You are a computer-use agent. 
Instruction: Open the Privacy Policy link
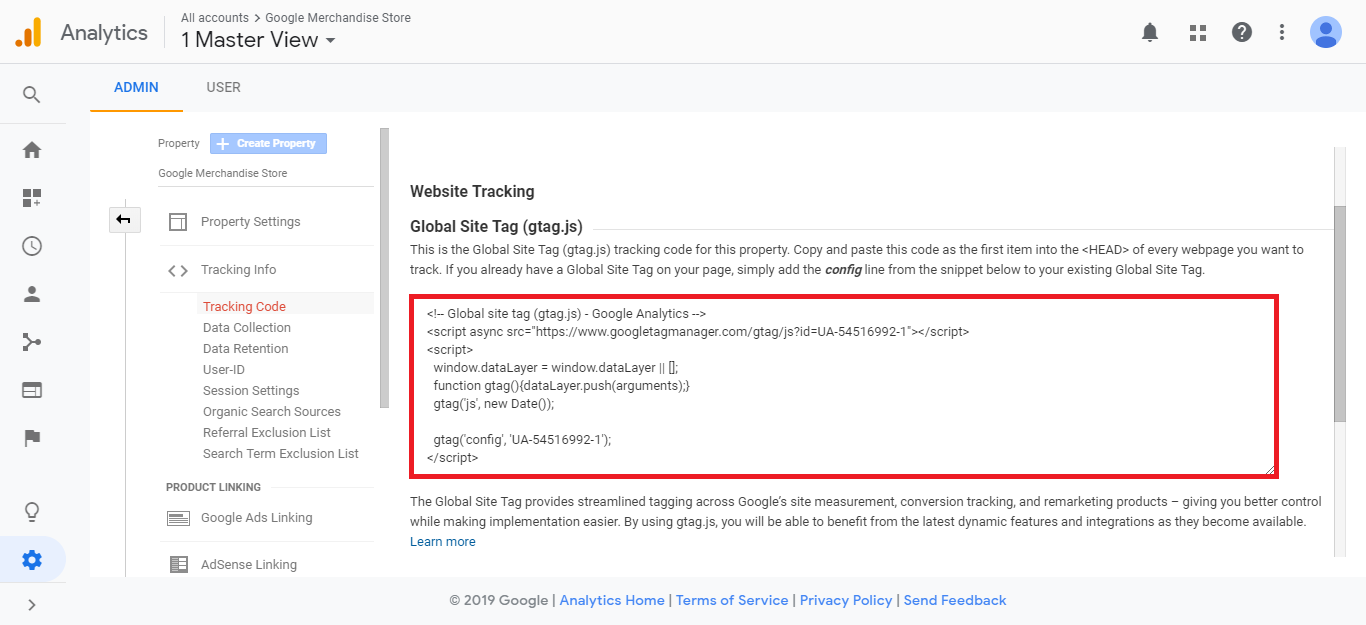click(x=846, y=601)
